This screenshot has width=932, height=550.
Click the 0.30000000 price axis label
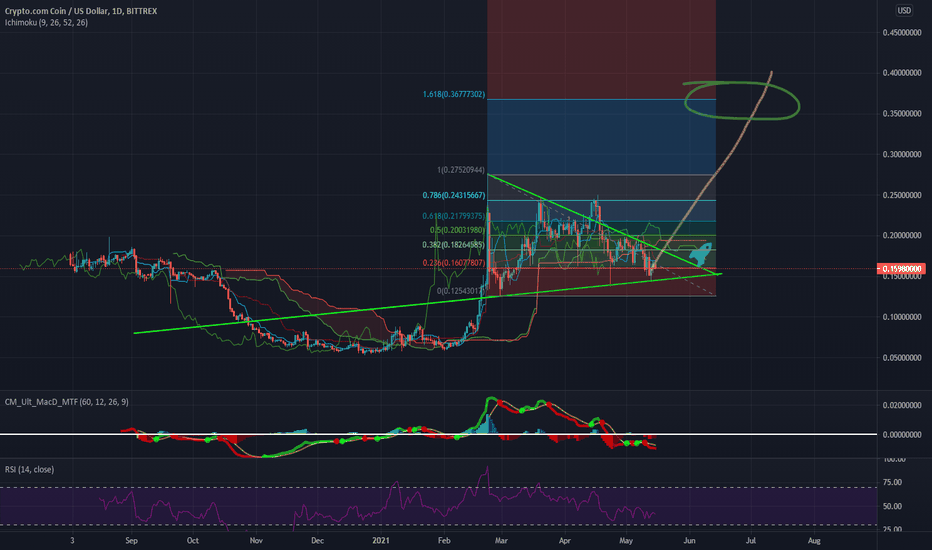point(902,155)
